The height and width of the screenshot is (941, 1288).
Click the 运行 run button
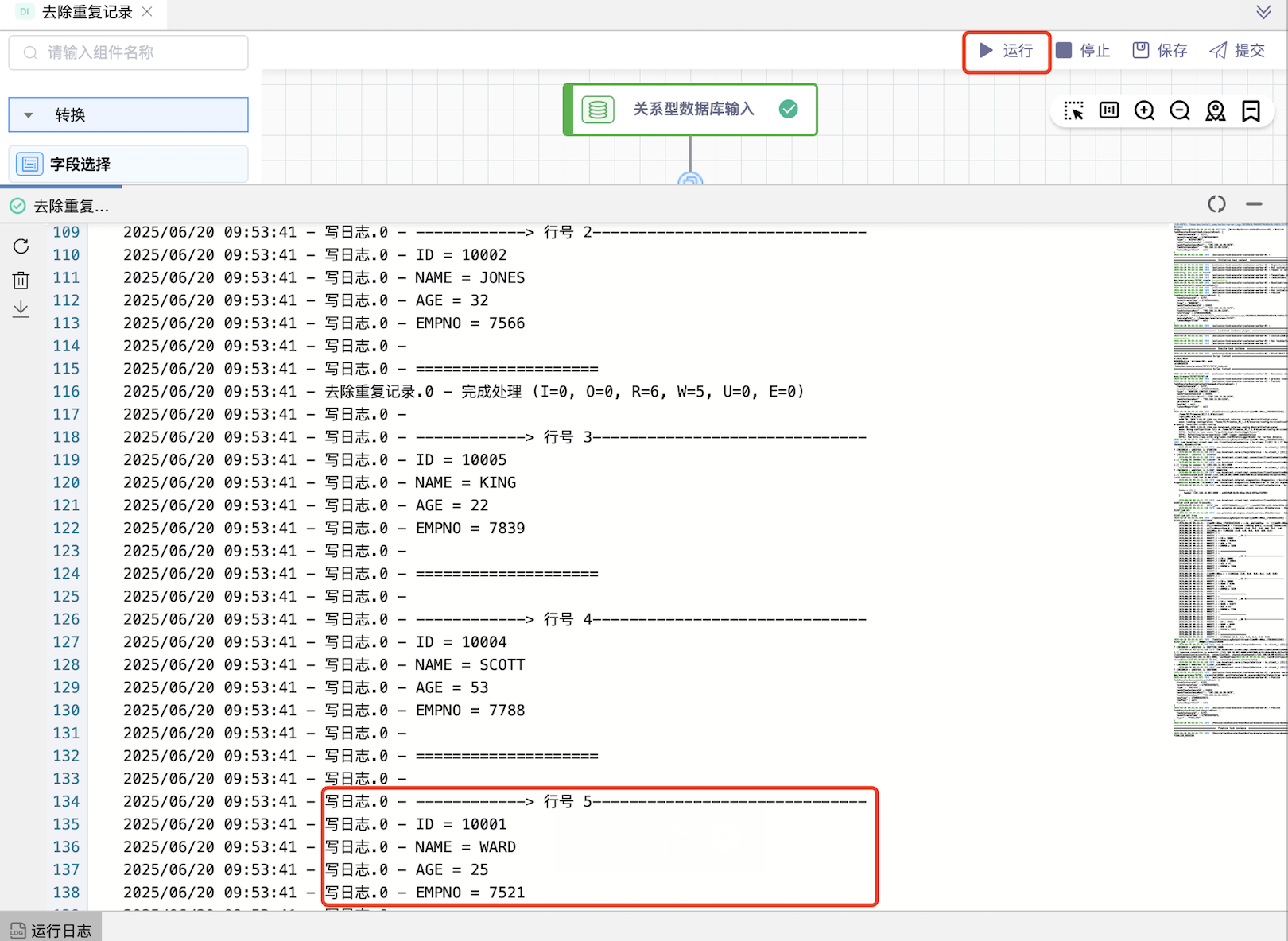[x=1006, y=51]
